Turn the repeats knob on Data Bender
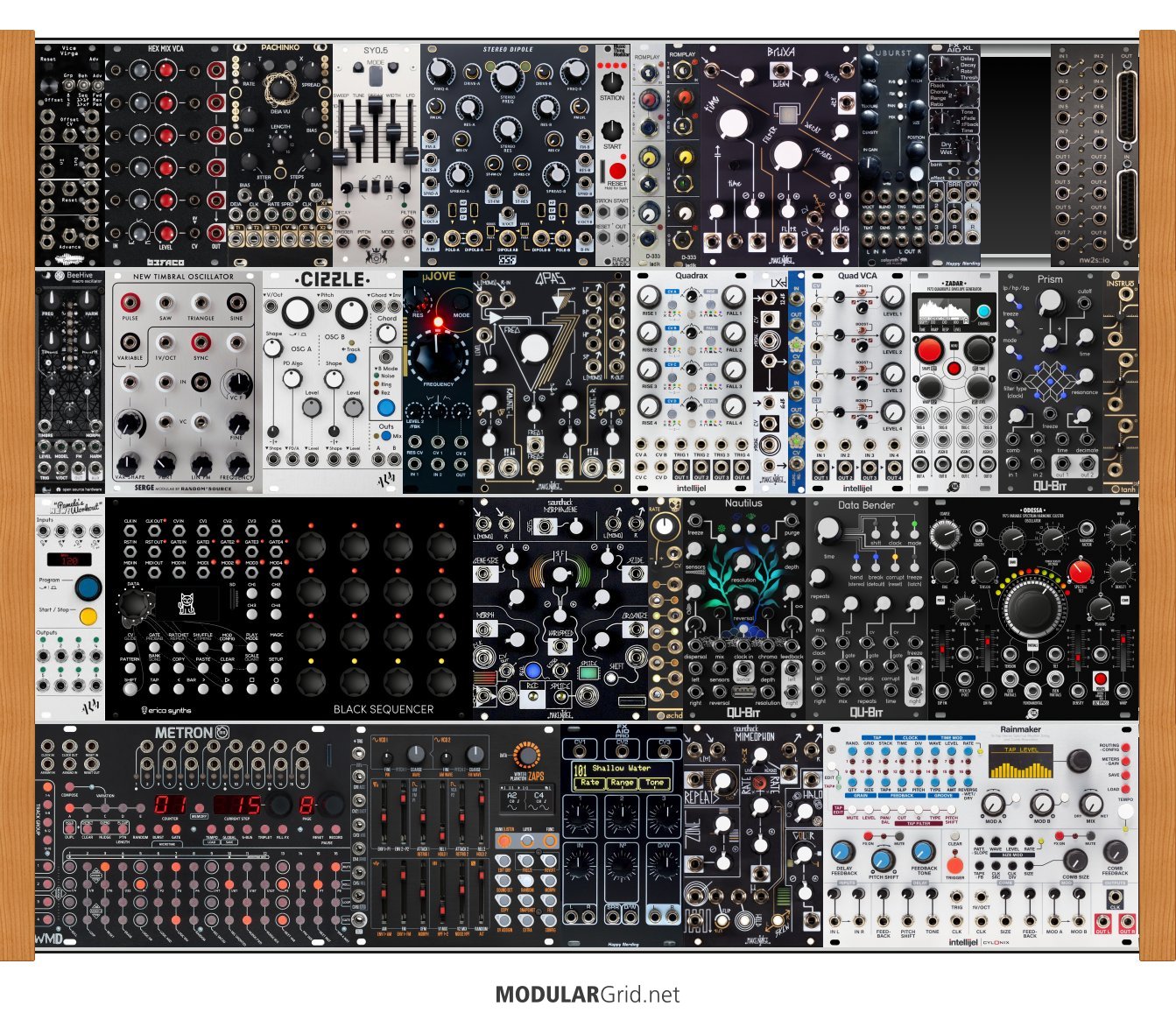1176x1013 pixels. [819, 578]
